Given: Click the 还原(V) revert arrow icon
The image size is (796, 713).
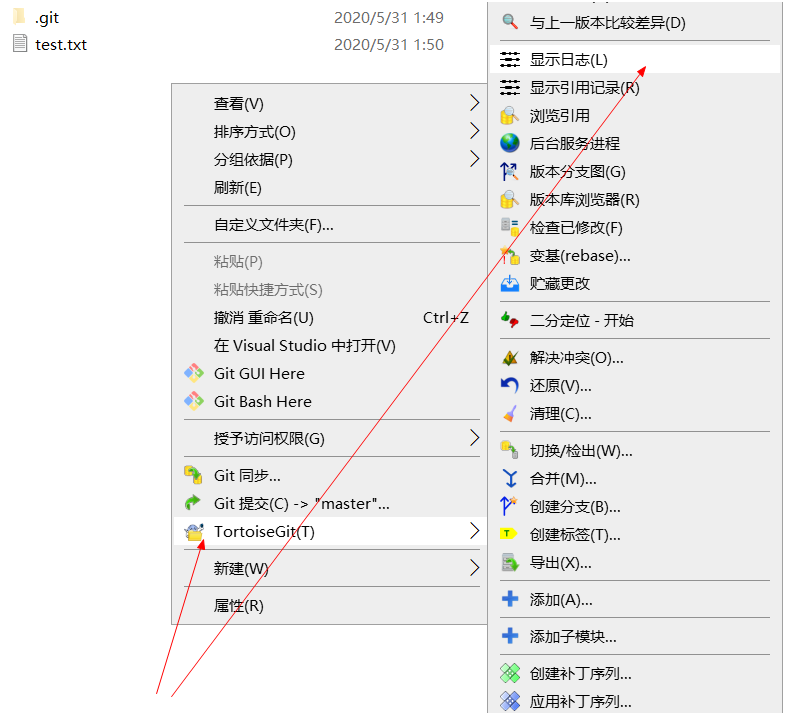Looking at the screenshot, I should (x=510, y=386).
